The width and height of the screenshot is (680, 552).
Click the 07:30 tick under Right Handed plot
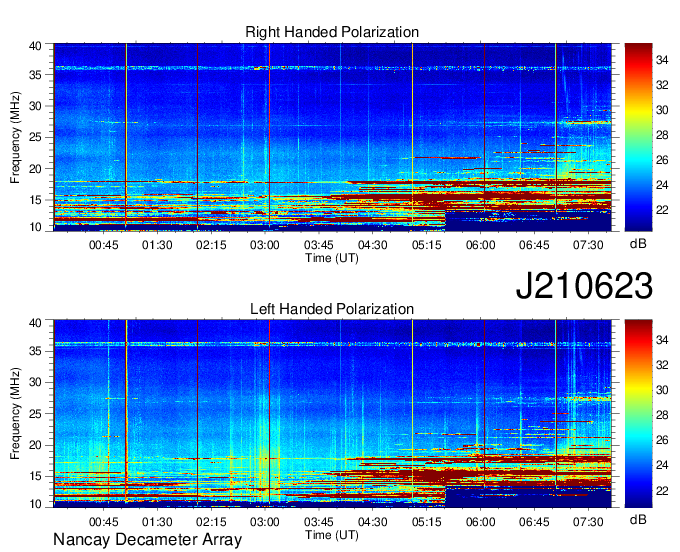click(588, 245)
